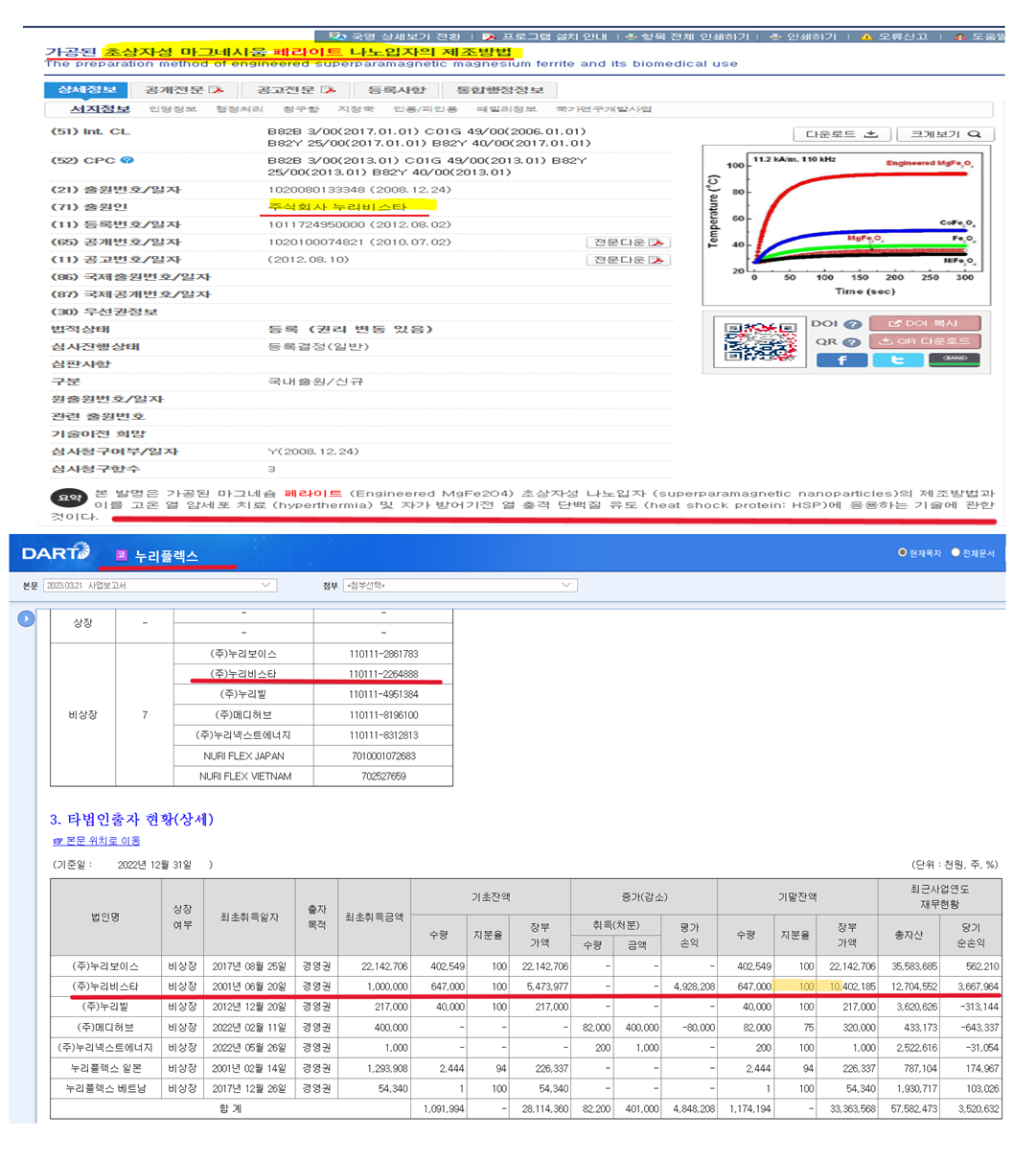This screenshot has height=1161, width=1036.
Task: Switch to the 등록사항 tab
Action: point(396,90)
